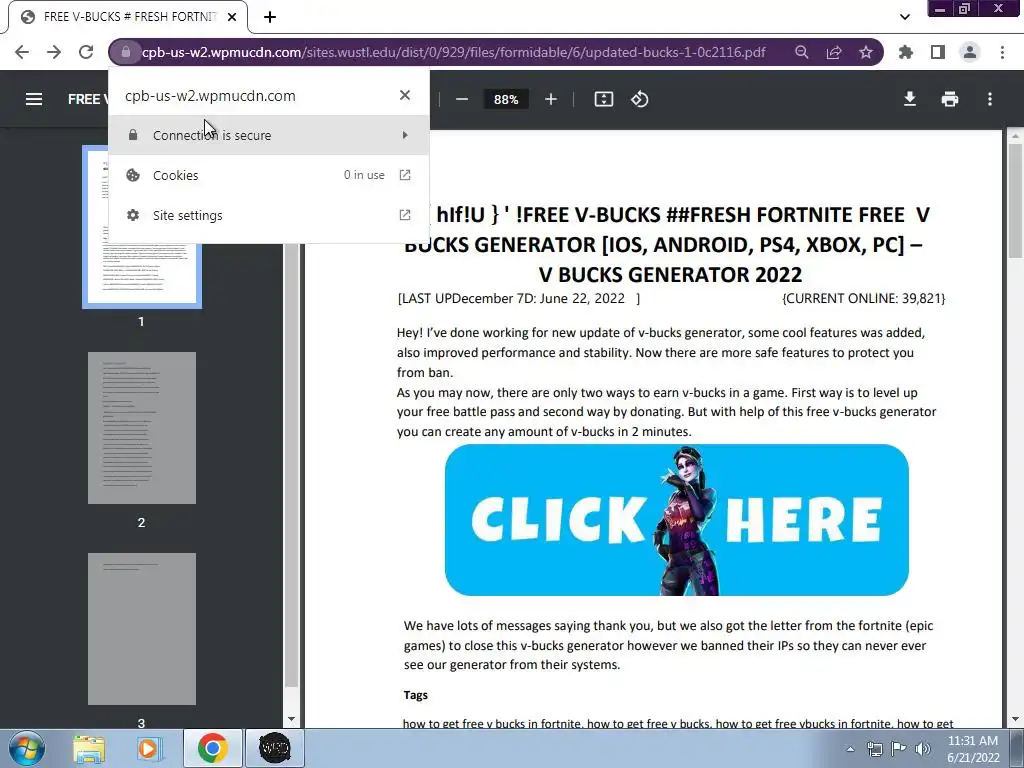Click the Cookies external link icon
Screen dimensions: 1024x768
click(405, 175)
